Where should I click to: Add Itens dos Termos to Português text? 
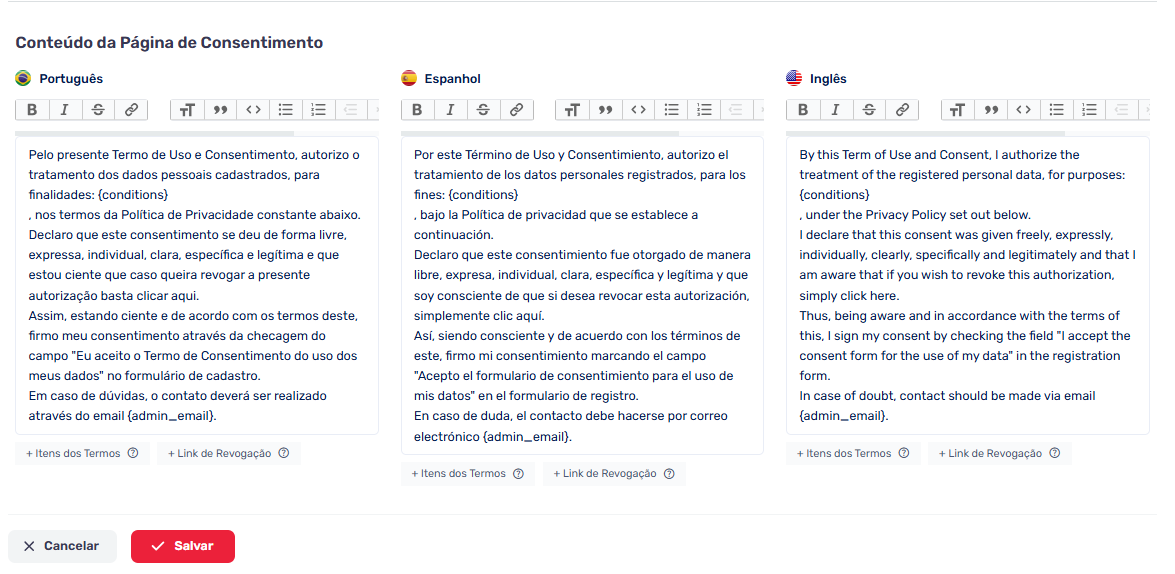click(82, 454)
